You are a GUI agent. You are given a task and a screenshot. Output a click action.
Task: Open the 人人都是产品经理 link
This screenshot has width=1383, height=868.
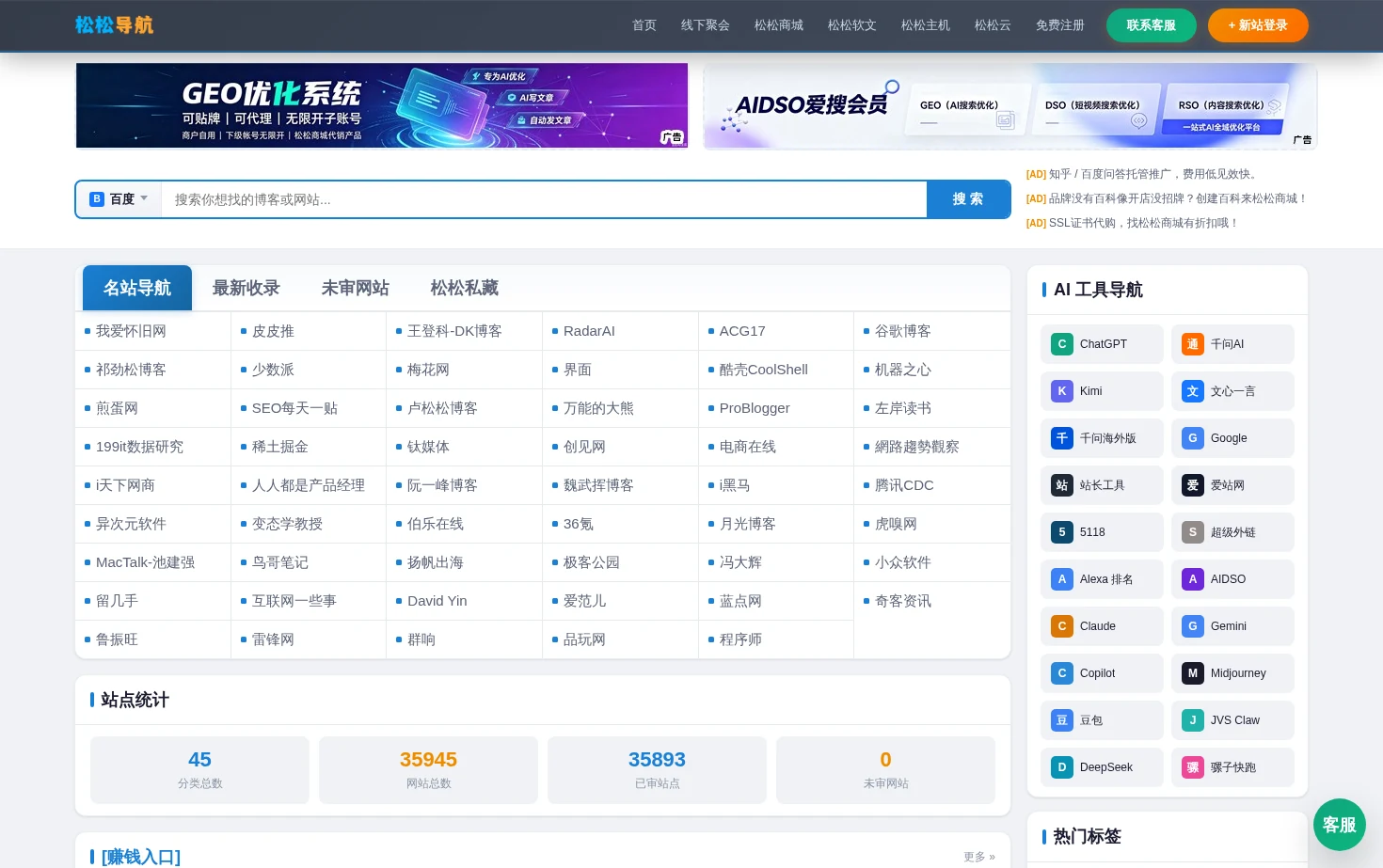point(309,485)
